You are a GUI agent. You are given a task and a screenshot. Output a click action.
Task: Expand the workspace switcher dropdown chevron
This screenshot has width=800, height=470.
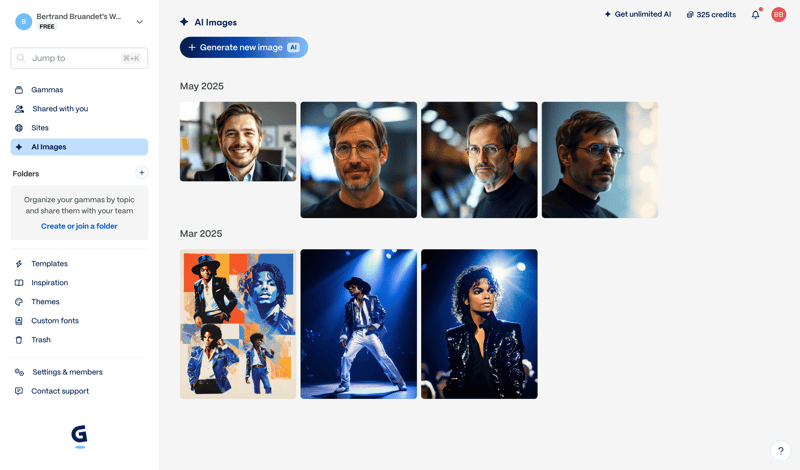pyautogui.click(x=139, y=22)
